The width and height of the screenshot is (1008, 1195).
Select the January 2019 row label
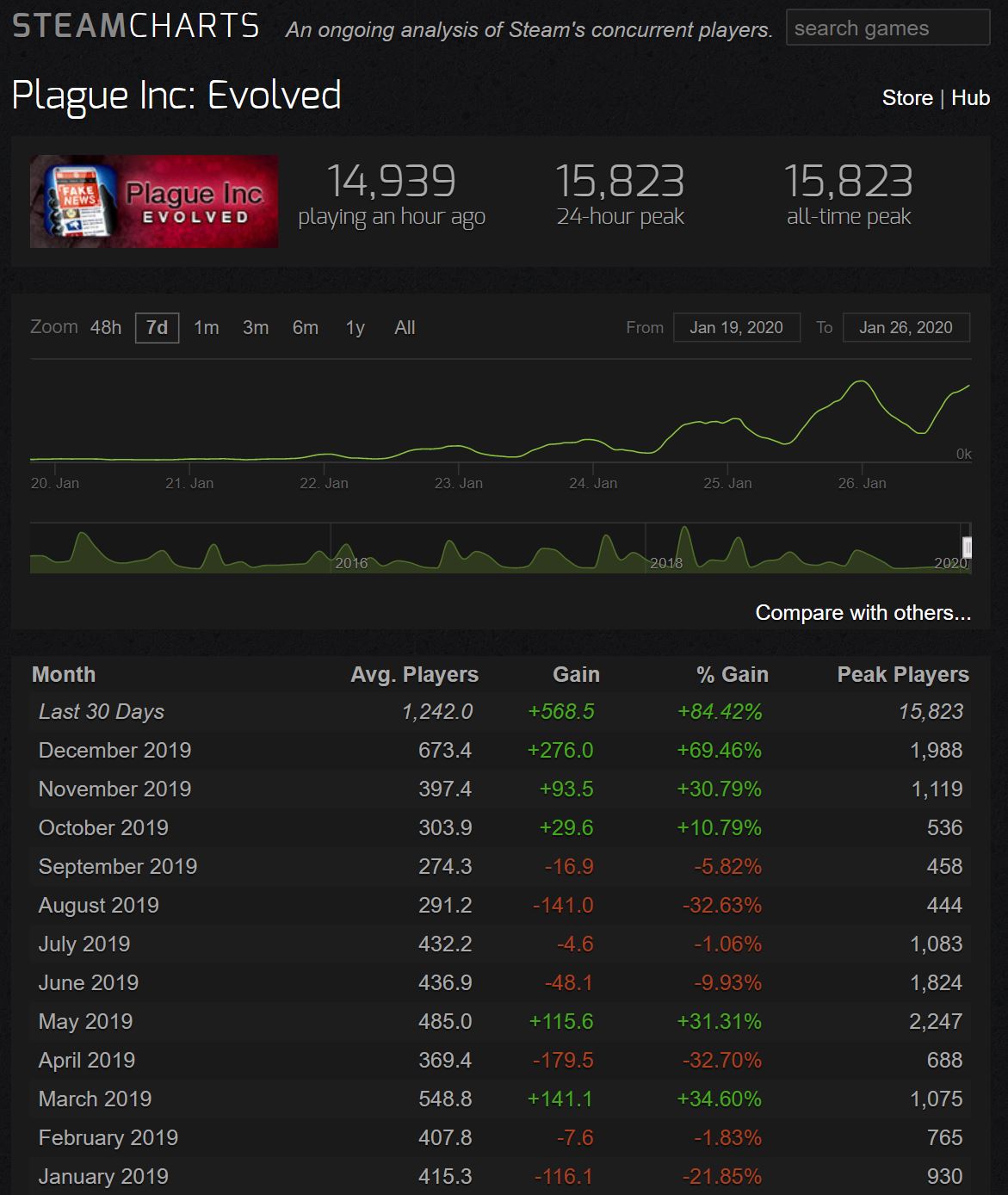click(x=104, y=1177)
